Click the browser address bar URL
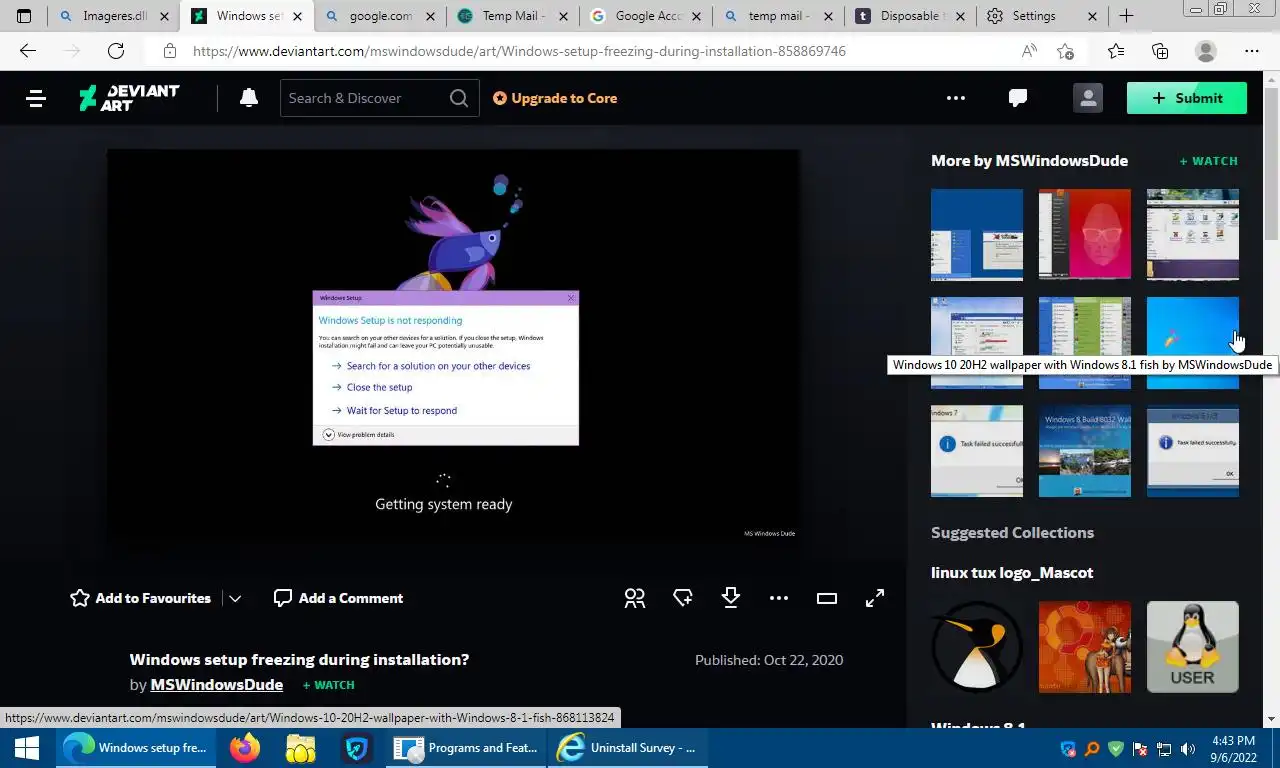 pyautogui.click(x=519, y=51)
